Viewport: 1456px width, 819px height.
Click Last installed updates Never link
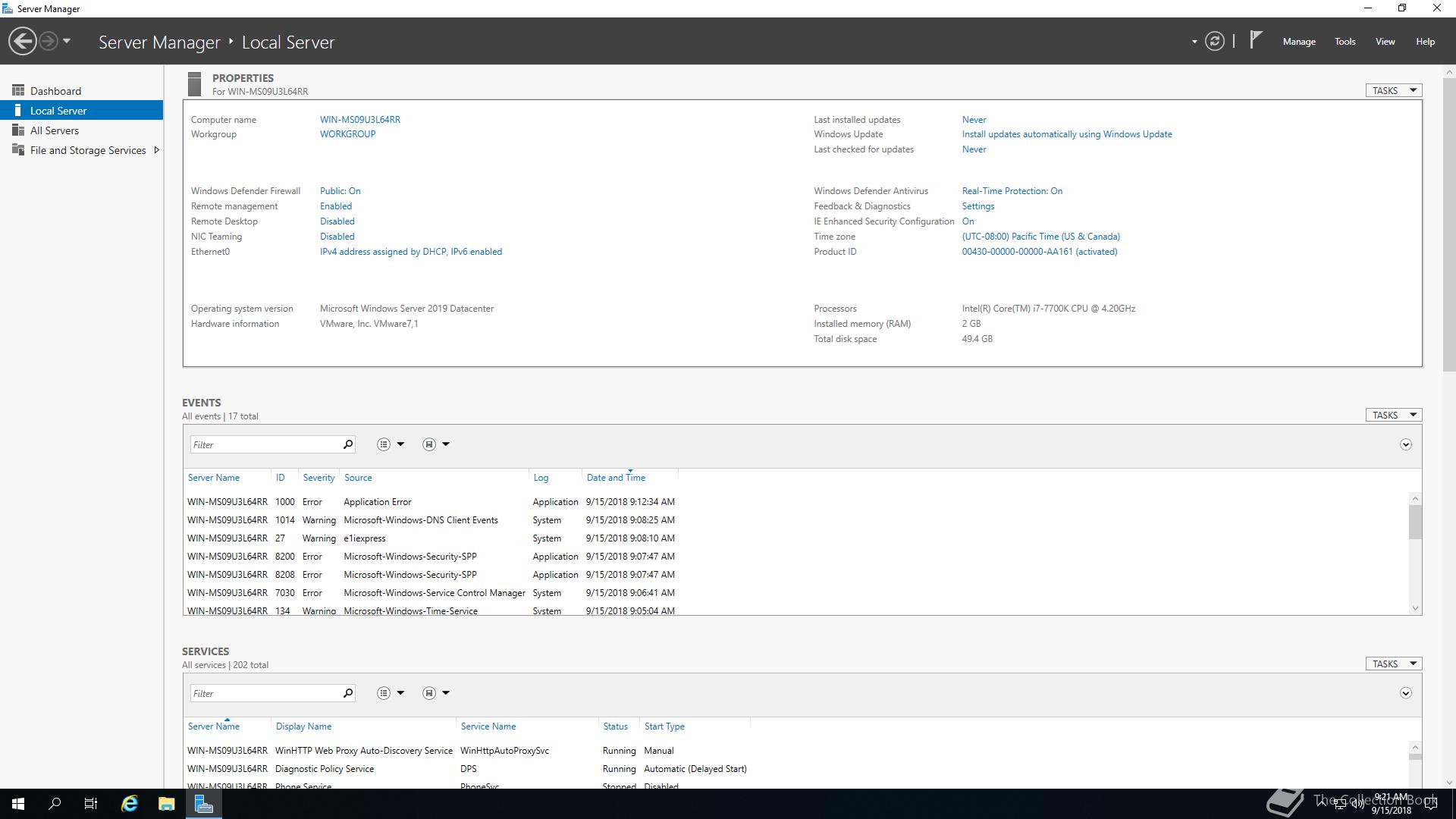tap(974, 120)
